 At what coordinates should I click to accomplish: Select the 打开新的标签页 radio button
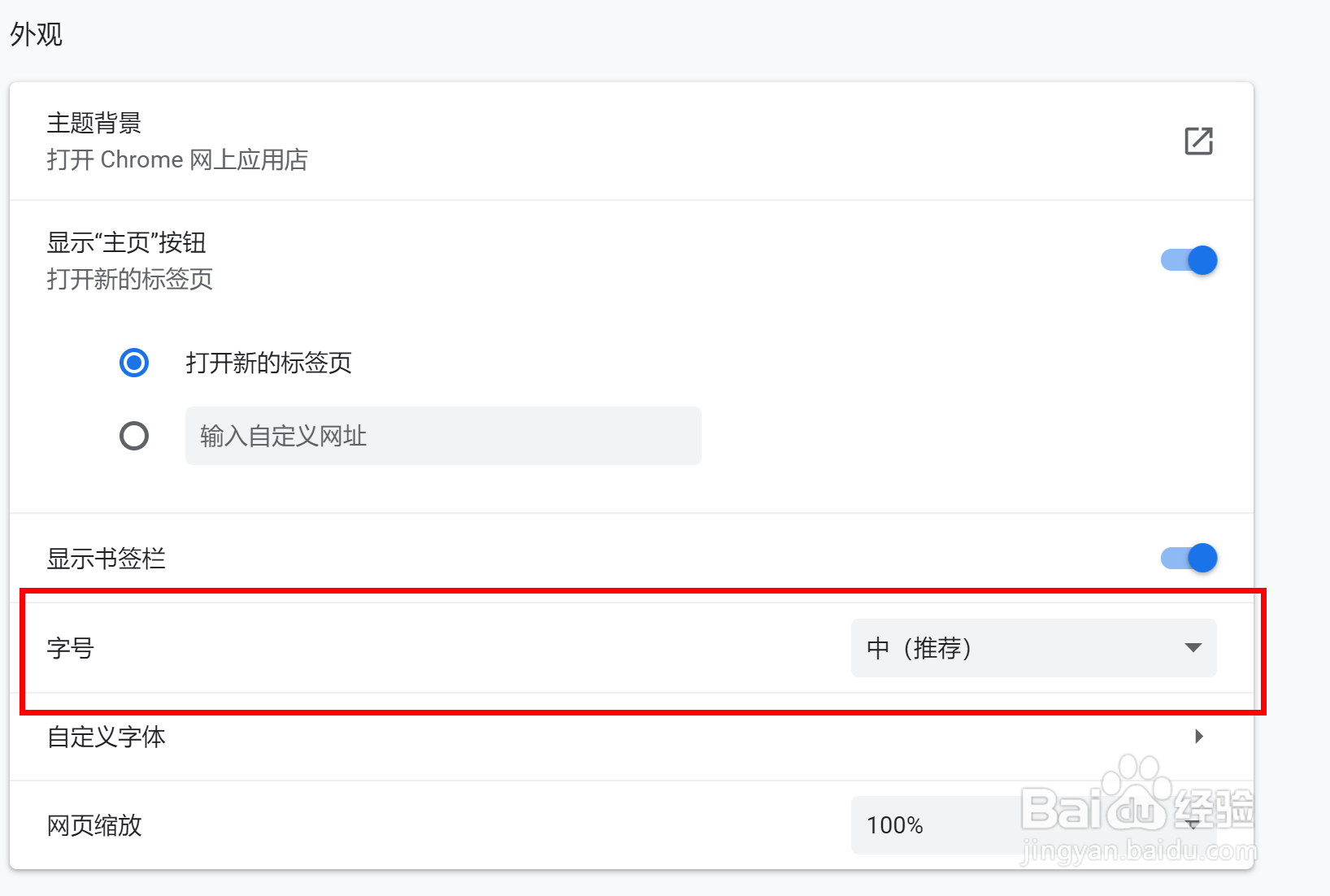[x=134, y=363]
